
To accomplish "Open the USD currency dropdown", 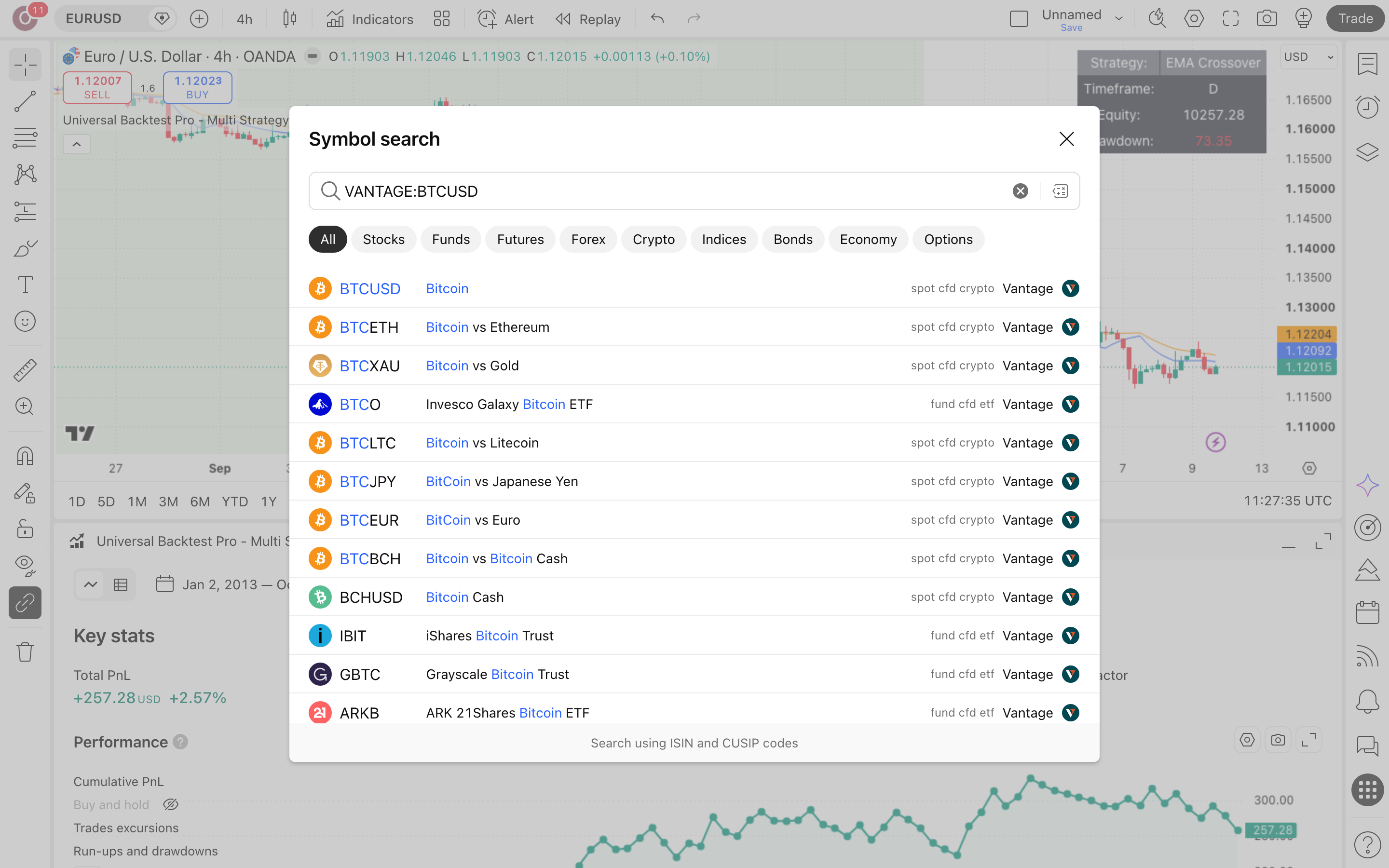I will tap(1308, 57).
